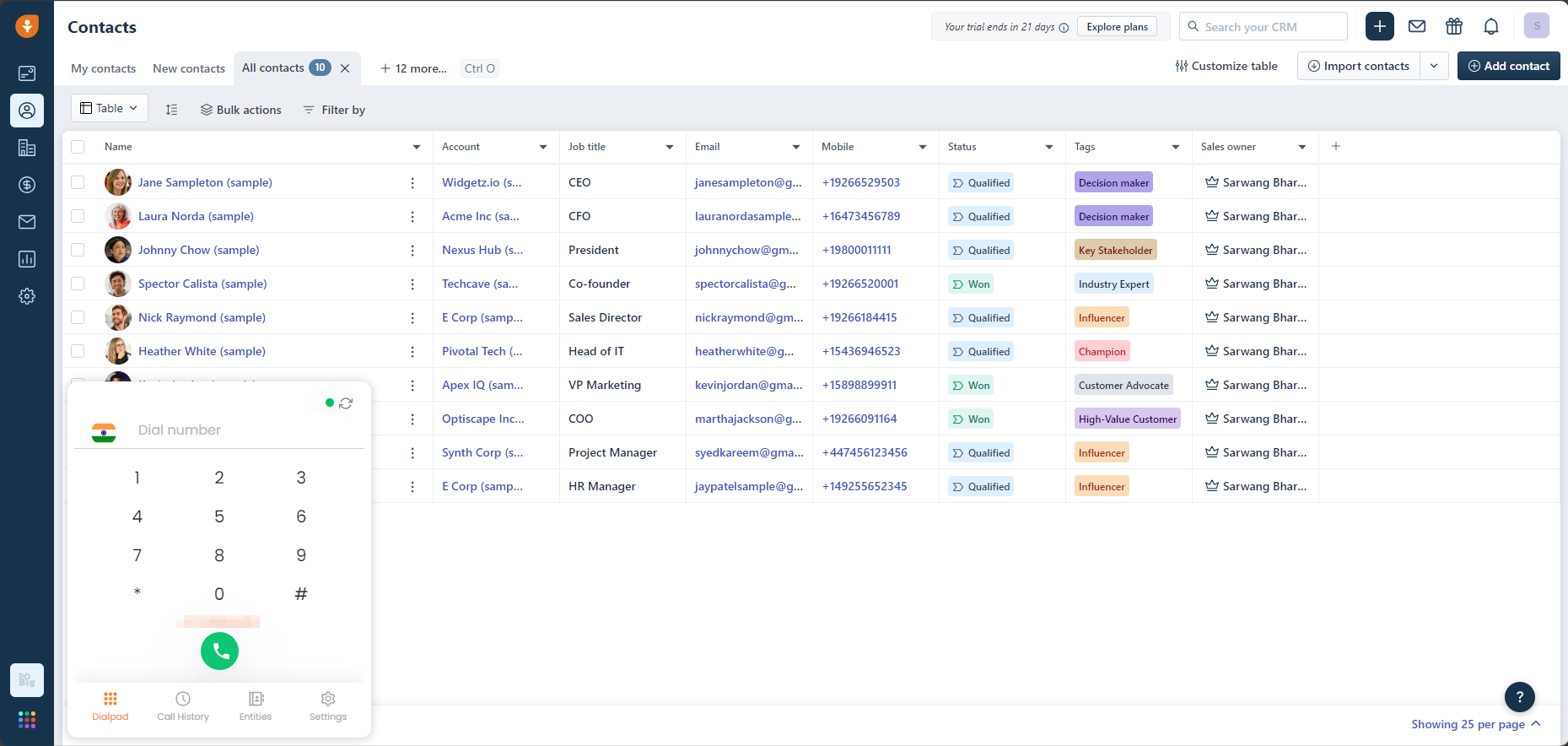The height and width of the screenshot is (746, 1568).
Task: Click the Decision maker tag for Jane Sampleton
Action: (x=1113, y=183)
